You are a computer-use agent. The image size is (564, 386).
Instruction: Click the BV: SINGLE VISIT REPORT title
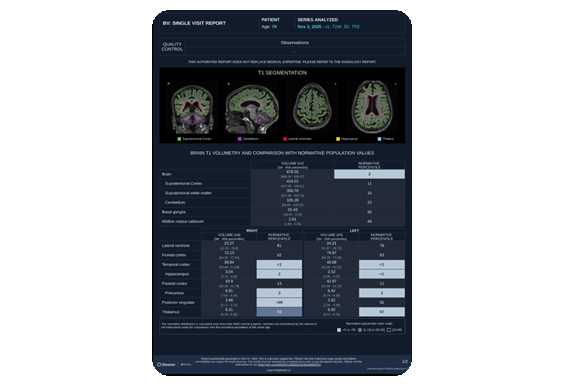pos(194,23)
